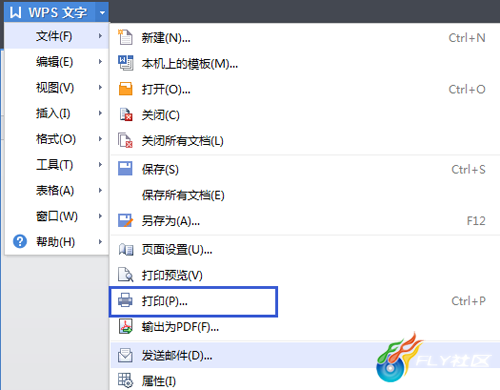This screenshot has width=500, height=390.
Task: Expand the 插入(I) submenu arrow
Action: 100,113
